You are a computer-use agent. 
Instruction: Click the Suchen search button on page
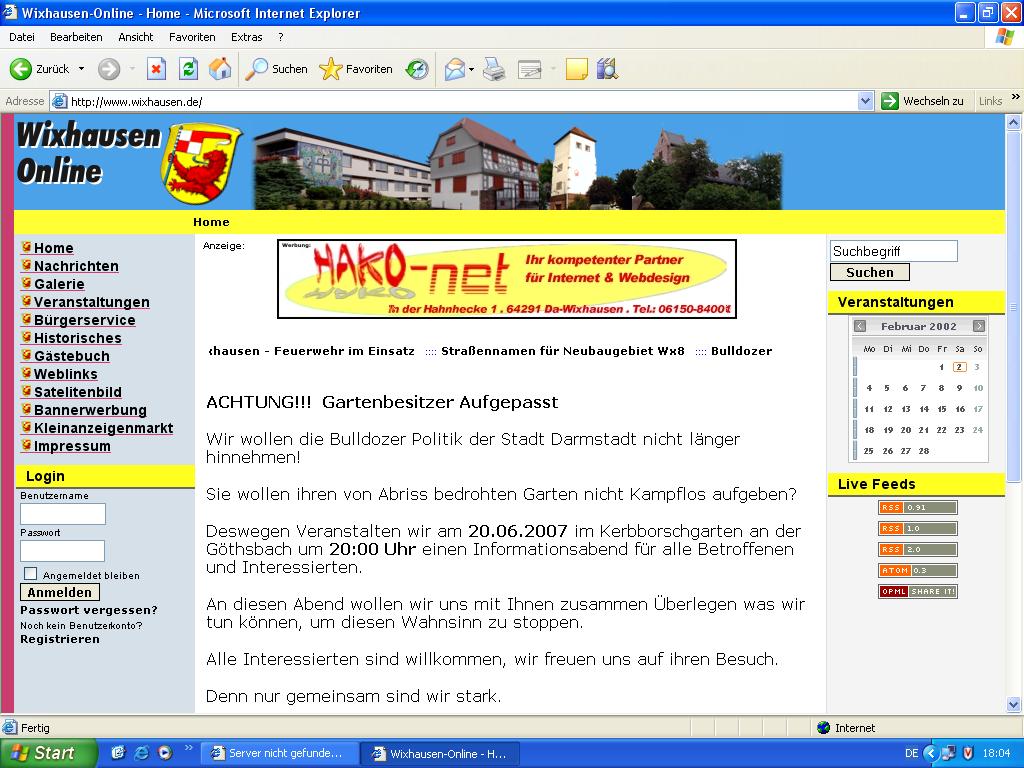click(x=869, y=272)
